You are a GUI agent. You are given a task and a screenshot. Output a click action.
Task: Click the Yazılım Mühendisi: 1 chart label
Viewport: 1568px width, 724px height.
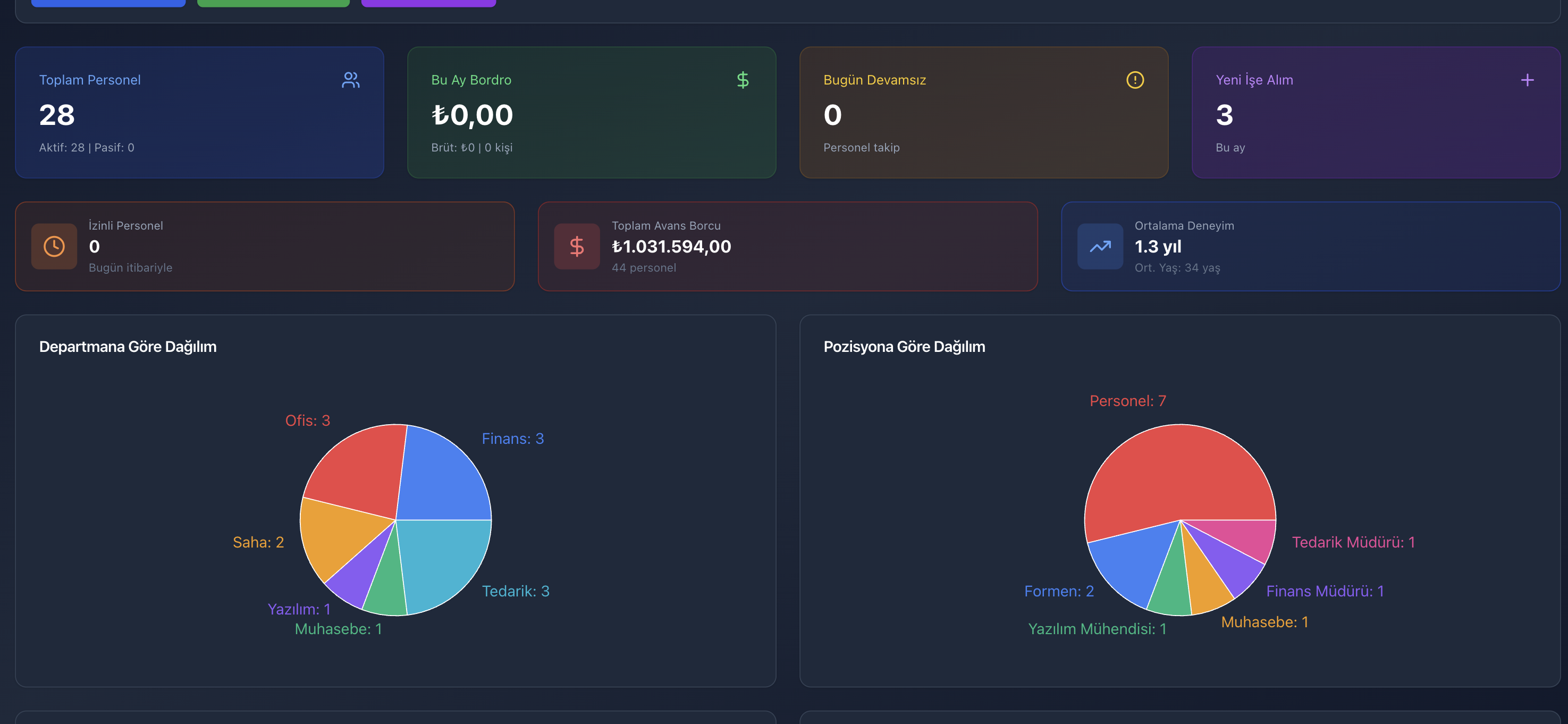click(x=1097, y=629)
